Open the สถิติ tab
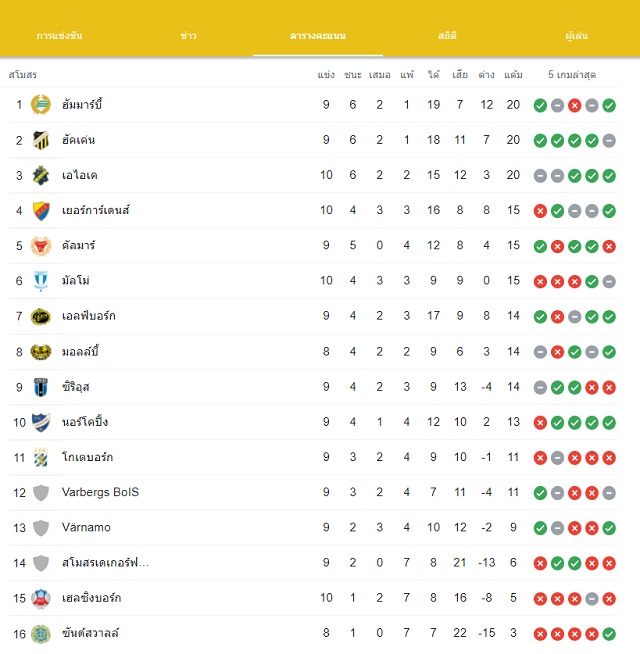The image size is (640, 654). click(447, 35)
